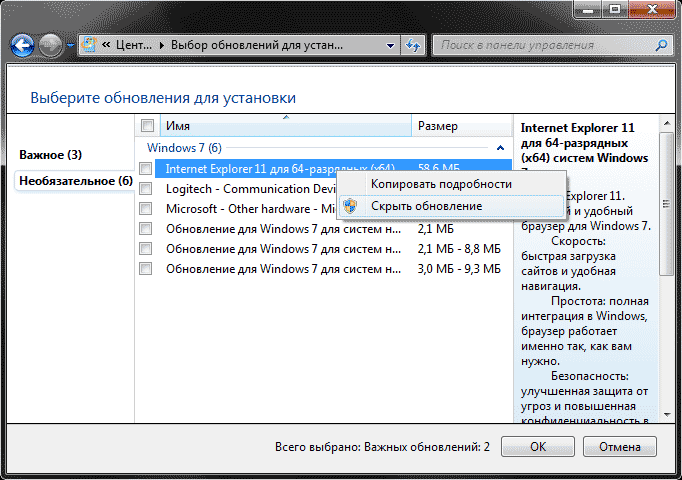This screenshot has width=682, height=480.
Task: Click the shield icon beside Скрыть обновление
Action: pos(350,206)
